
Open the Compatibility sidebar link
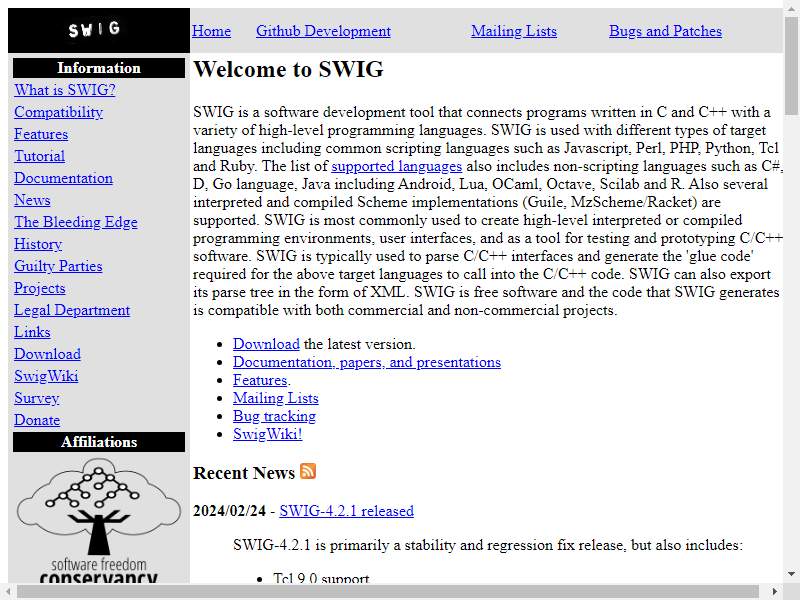[x=59, y=112]
